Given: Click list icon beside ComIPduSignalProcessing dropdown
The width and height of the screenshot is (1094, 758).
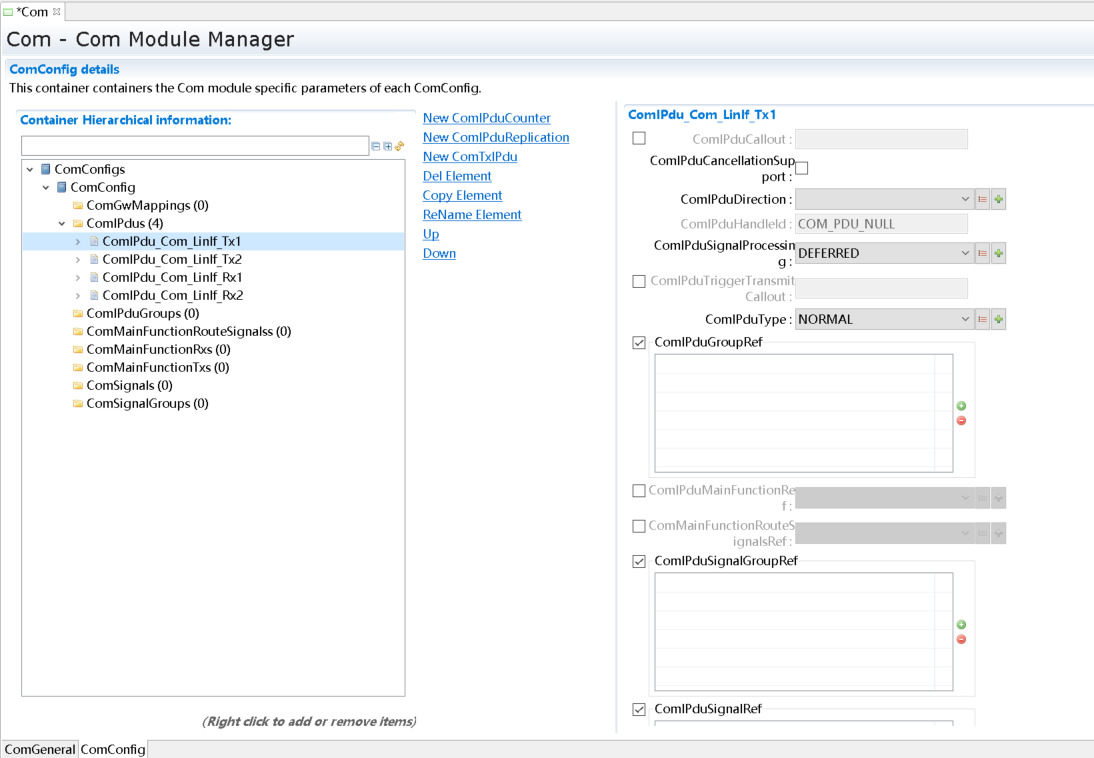Looking at the screenshot, I should pos(983,254).
